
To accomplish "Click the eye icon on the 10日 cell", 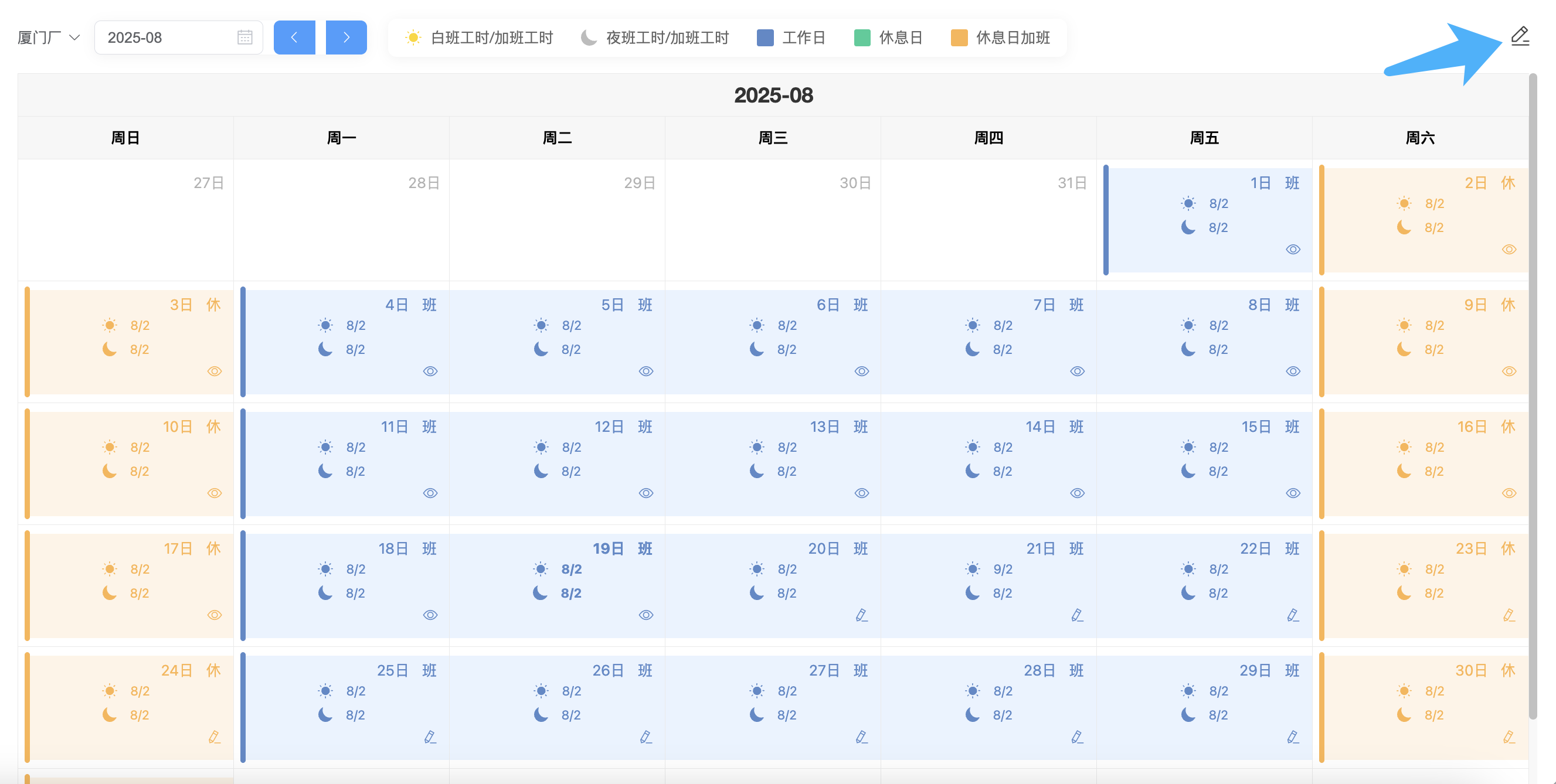I will pyautogui.click(x=215, y=493).
